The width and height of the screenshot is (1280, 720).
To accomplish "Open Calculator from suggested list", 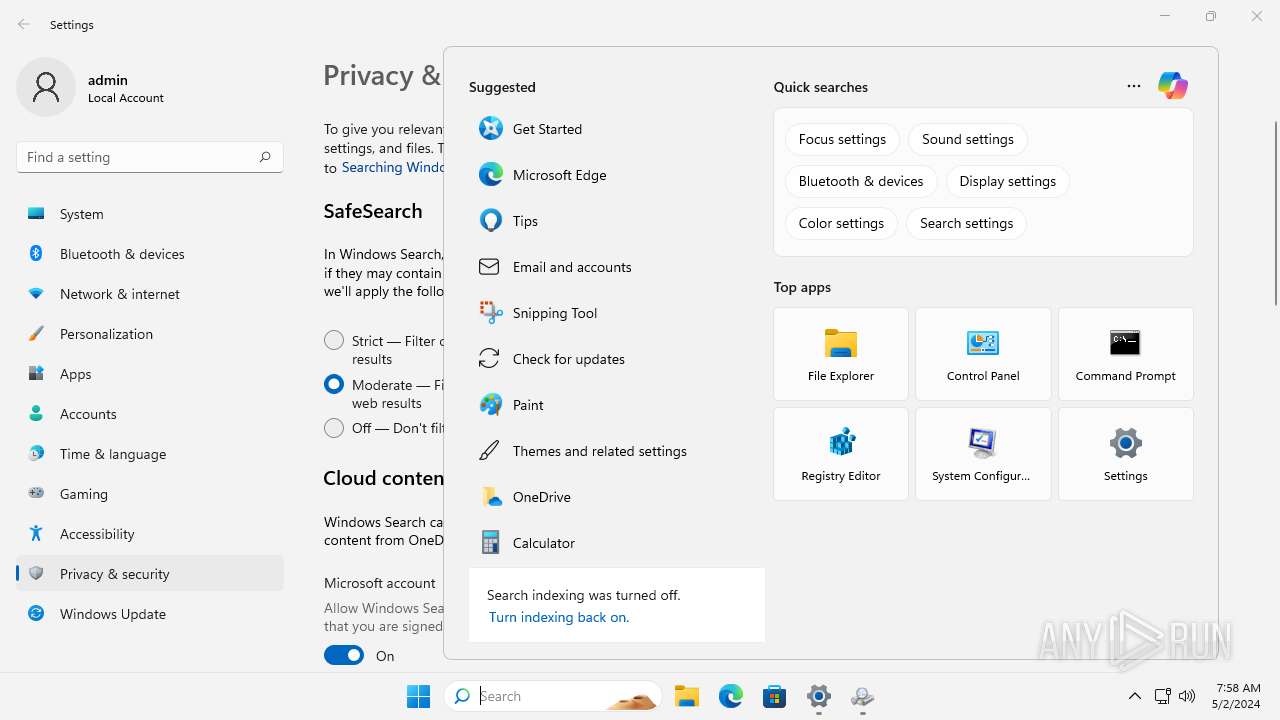I will click(x=616, y=543).
